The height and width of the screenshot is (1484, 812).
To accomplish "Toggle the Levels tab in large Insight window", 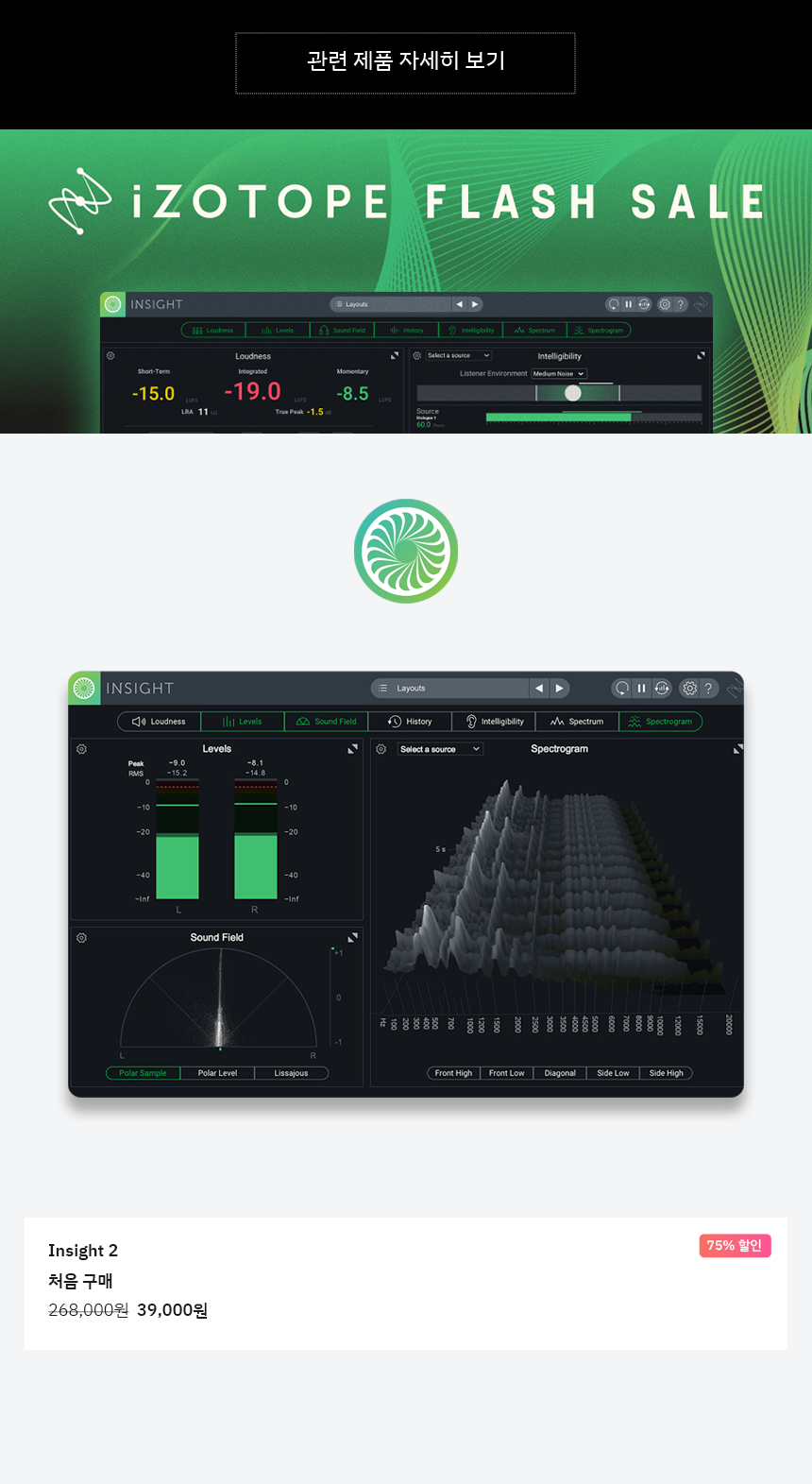I will (243, 721).
